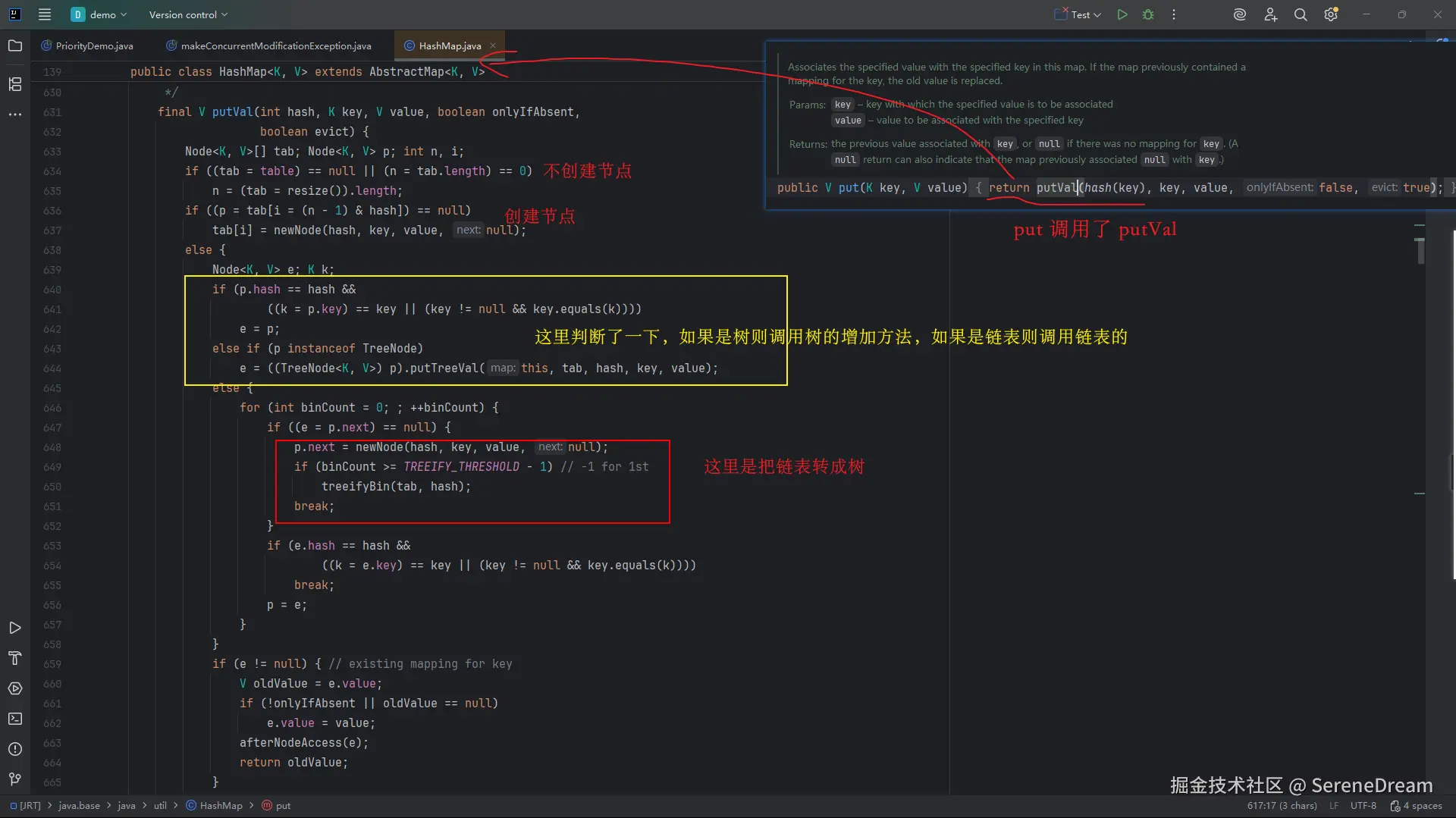Click the util package breadcrumb
Image resolution: width=1456 pixels, height=818 pixels.
pyautogui.click(x=160, y=806)
